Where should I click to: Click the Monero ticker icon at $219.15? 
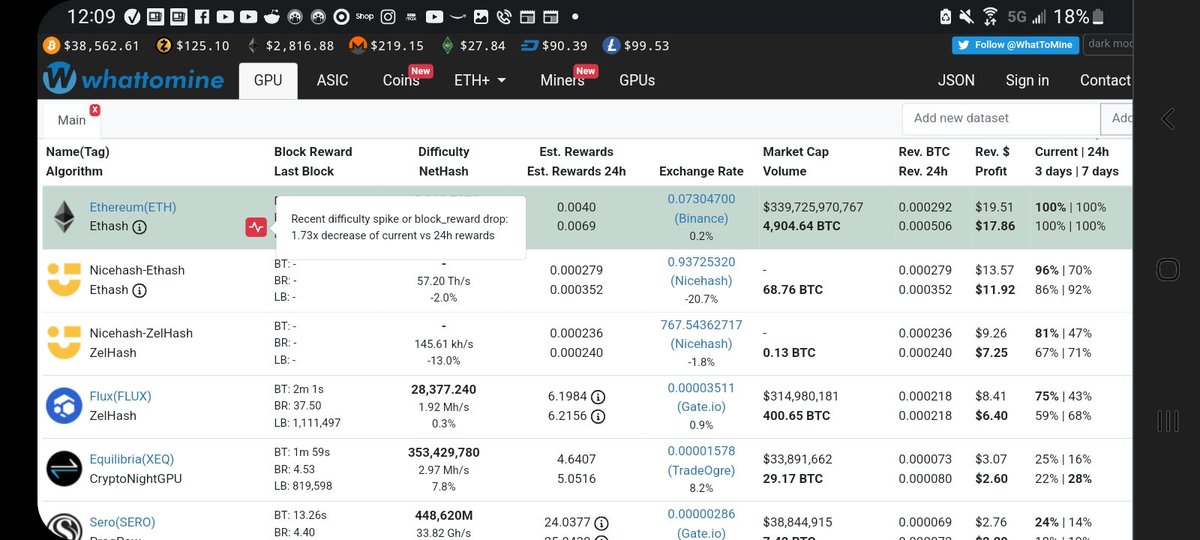click(357, 46)
